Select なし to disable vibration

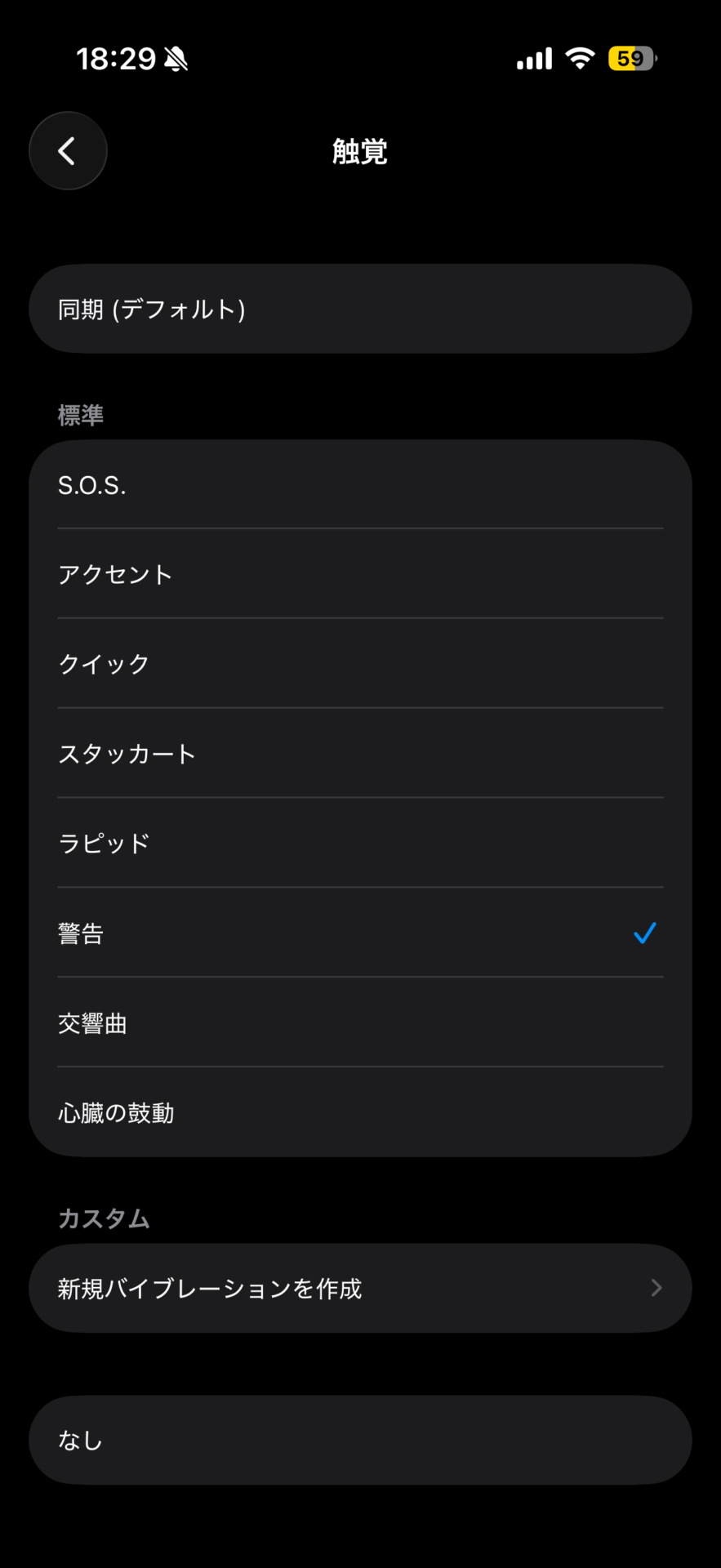coord(360,1440)
